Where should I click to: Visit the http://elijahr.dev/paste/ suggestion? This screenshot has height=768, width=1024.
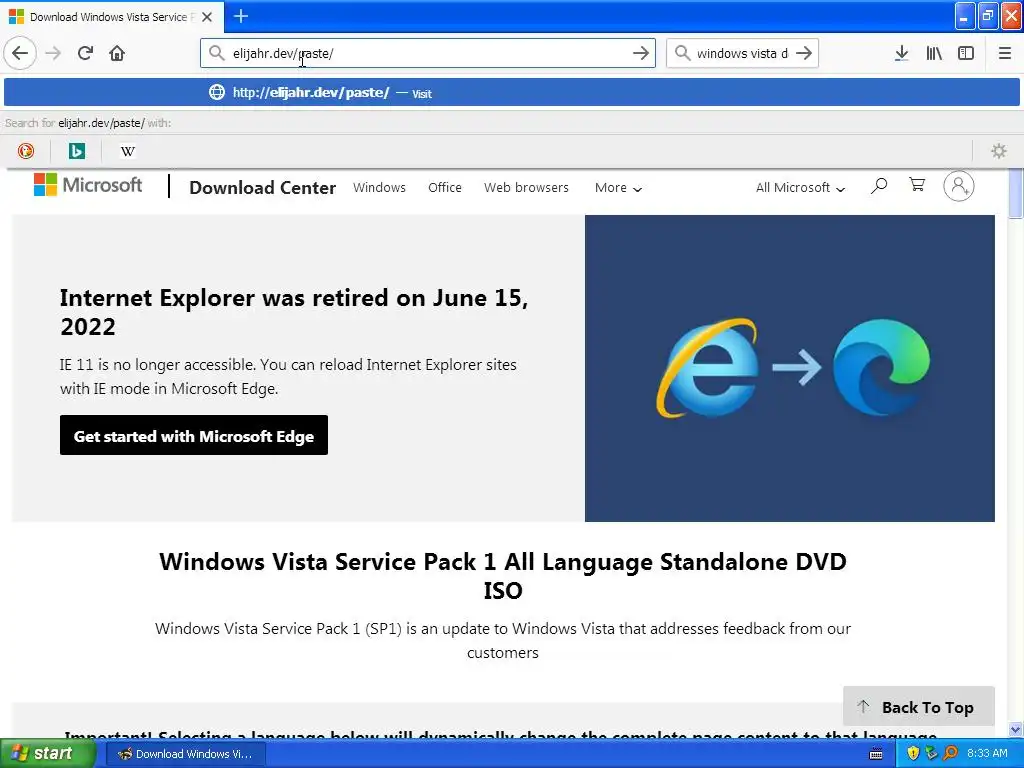coord(511,93)
